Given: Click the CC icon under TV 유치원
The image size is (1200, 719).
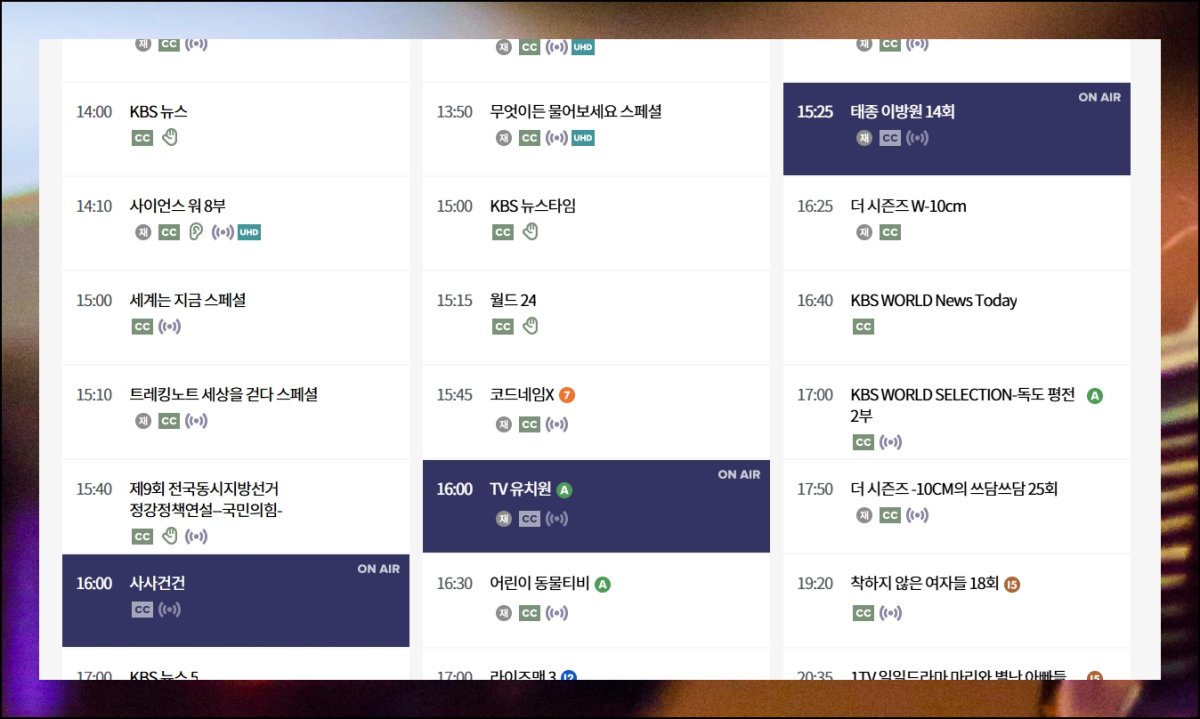Looking at the screenshot, I should (530, 518).
